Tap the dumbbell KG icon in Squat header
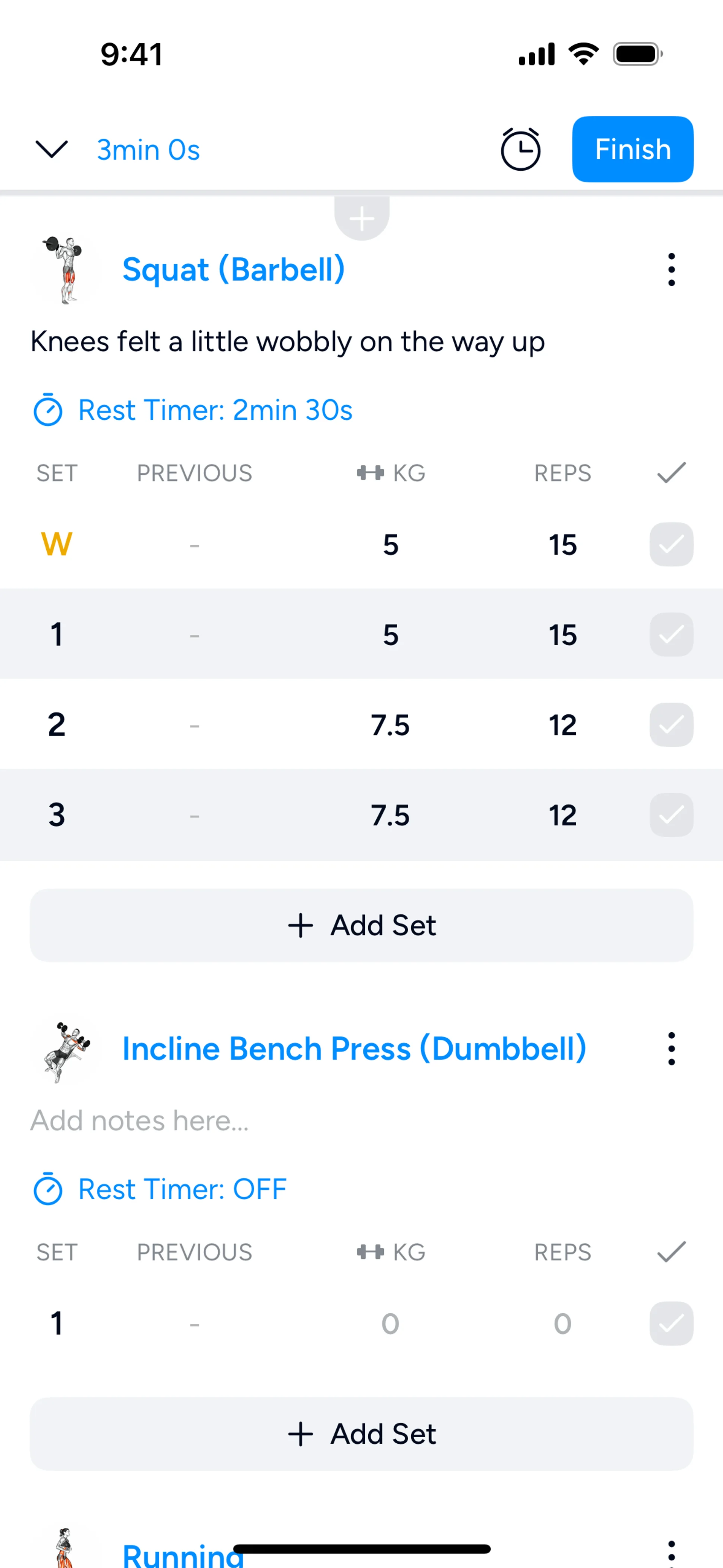The width and height of the screenshot is (723, 1568). point(370,473)
